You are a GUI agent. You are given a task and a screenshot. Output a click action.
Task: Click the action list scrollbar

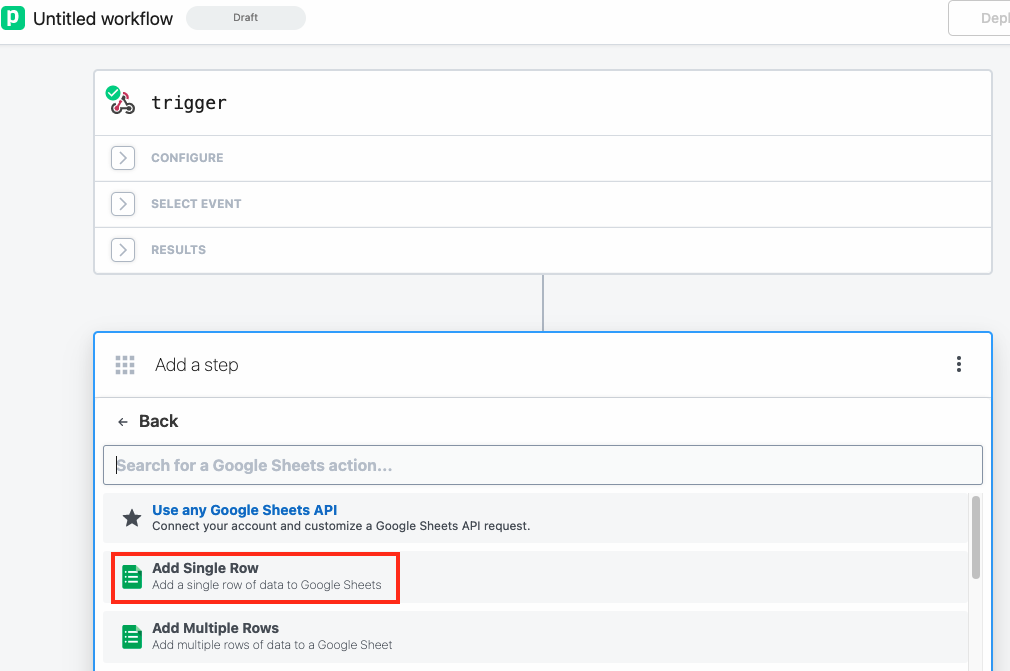click(976, 538)
